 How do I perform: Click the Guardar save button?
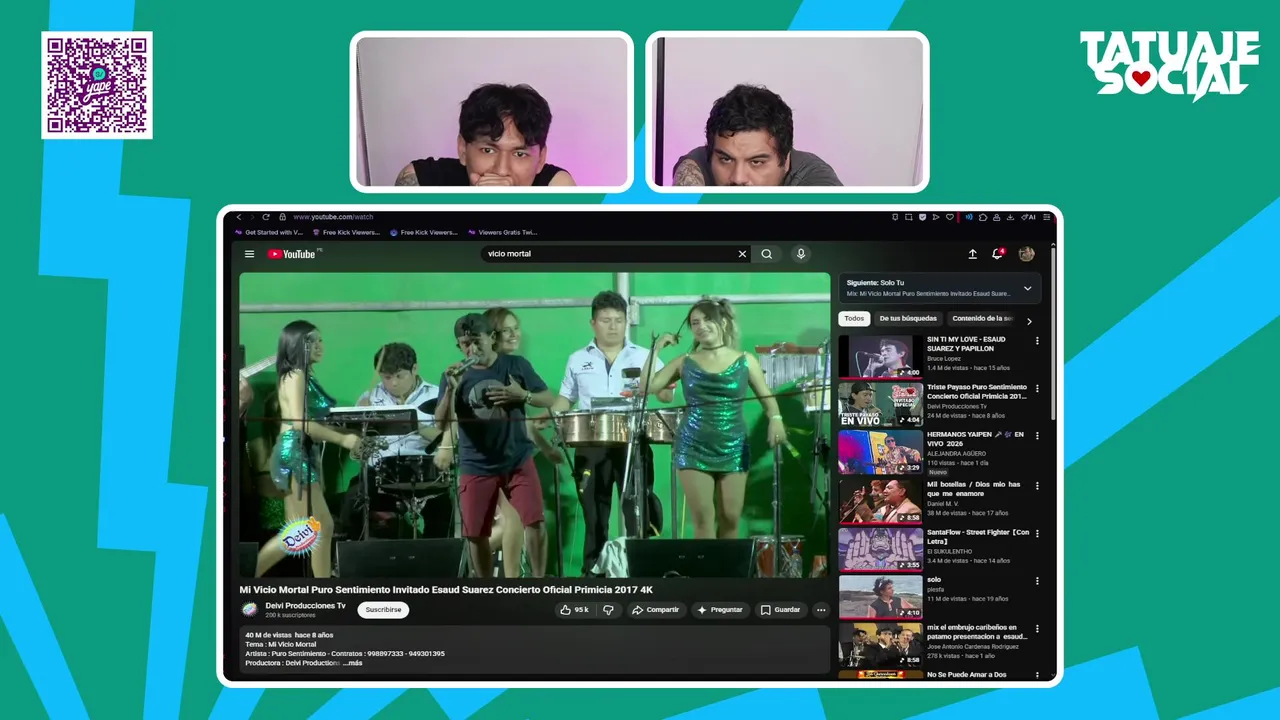click(x=780, y=610)
